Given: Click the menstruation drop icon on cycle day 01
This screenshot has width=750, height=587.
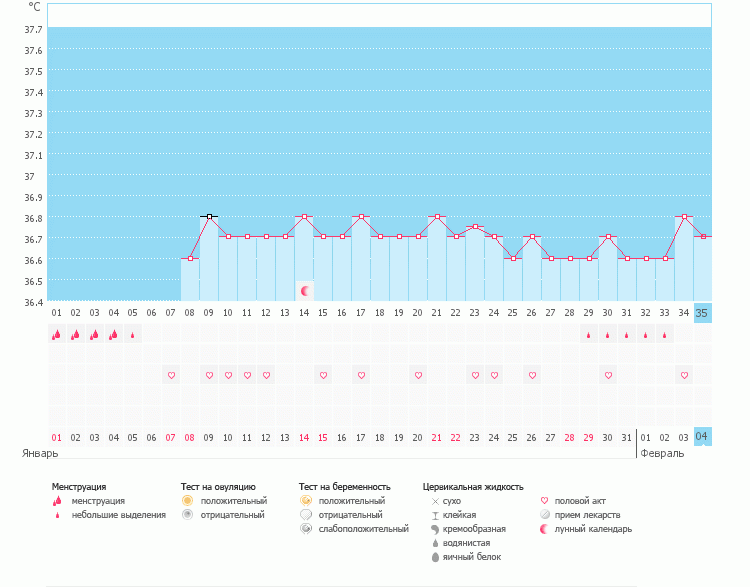Looking at the screenshot, I should pyautogui.click(x=56, y=335).
